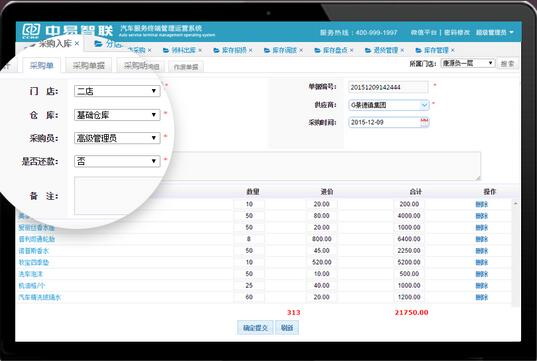Switch to the 采购单据 sub-tab

pyautogui.click(x=88, y=65)
